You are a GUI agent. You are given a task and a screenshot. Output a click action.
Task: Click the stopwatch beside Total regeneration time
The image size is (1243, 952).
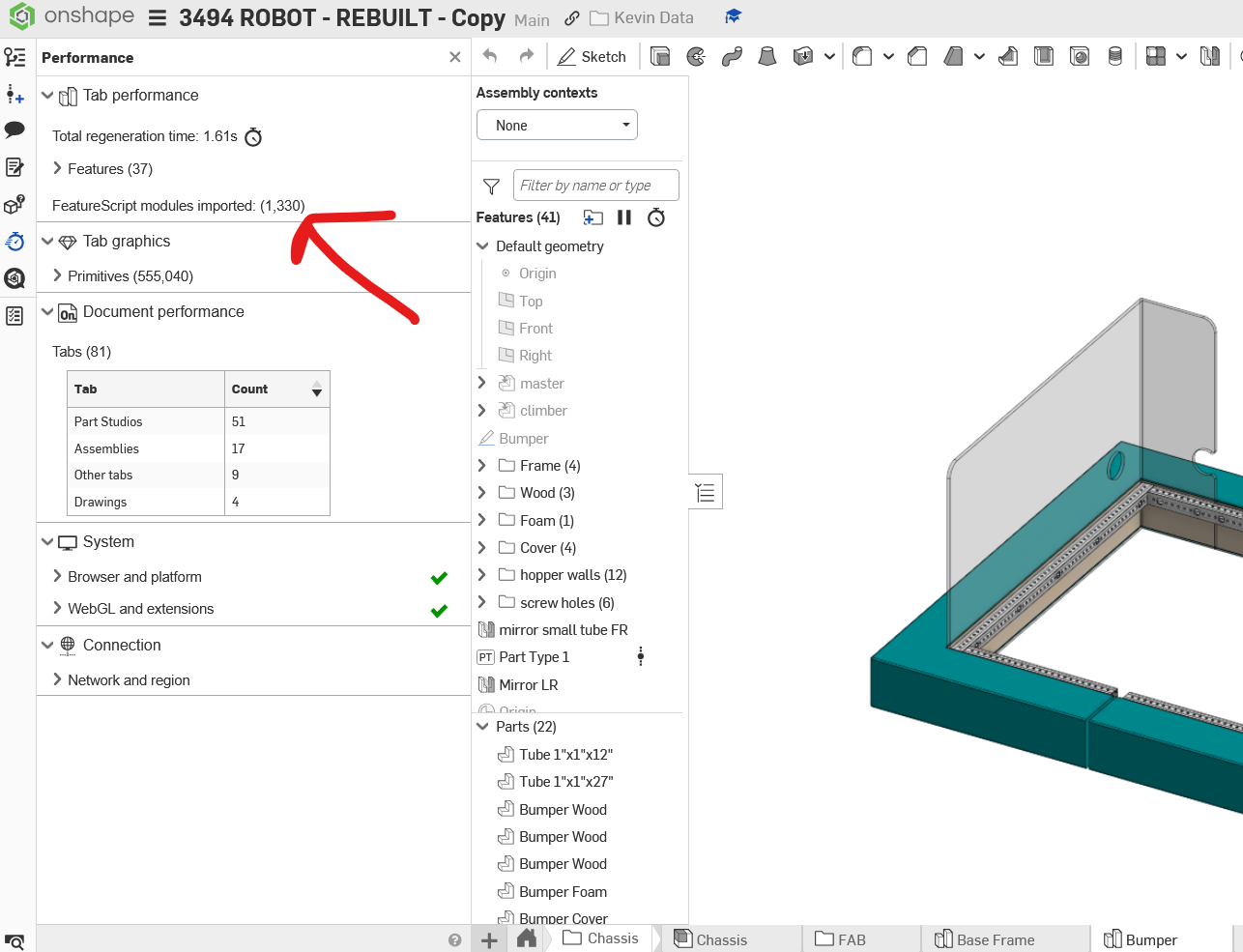click(253, 137)
